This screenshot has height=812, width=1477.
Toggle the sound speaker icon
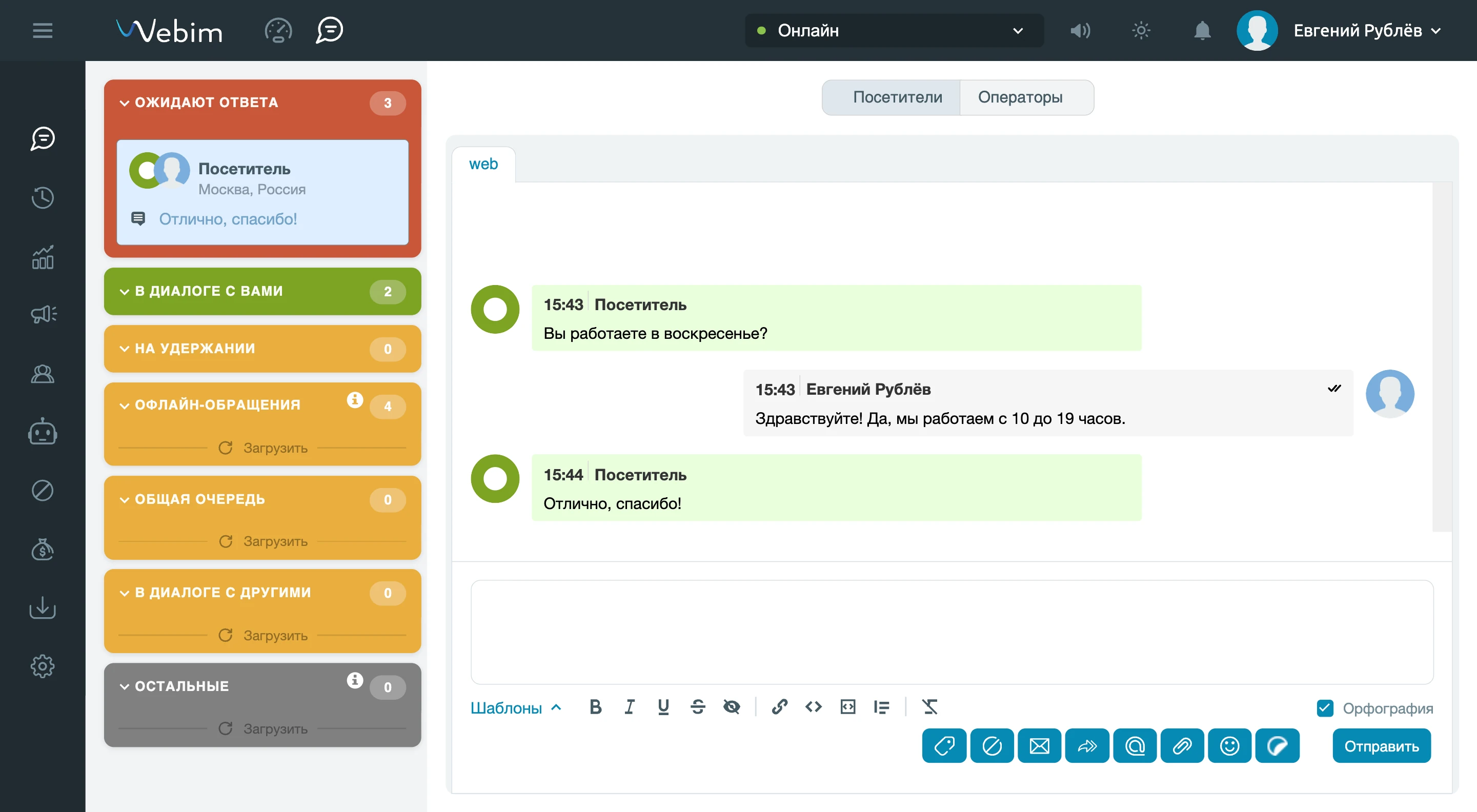click(x=1080, y=30)
